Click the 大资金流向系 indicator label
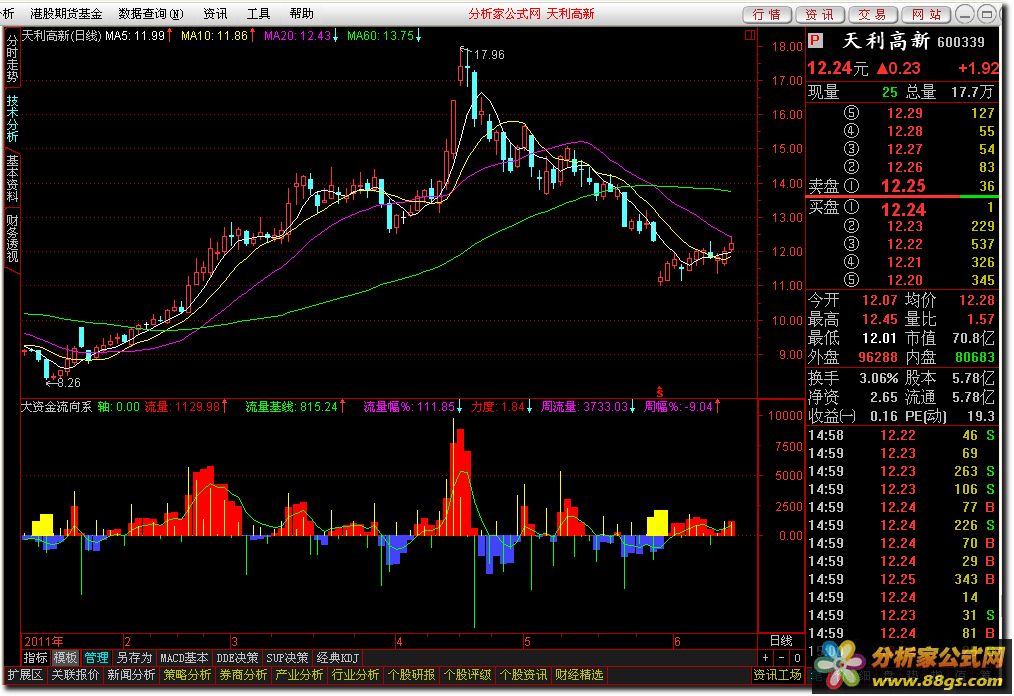This screenshot has width=1014, height=696. click(57, 406)
